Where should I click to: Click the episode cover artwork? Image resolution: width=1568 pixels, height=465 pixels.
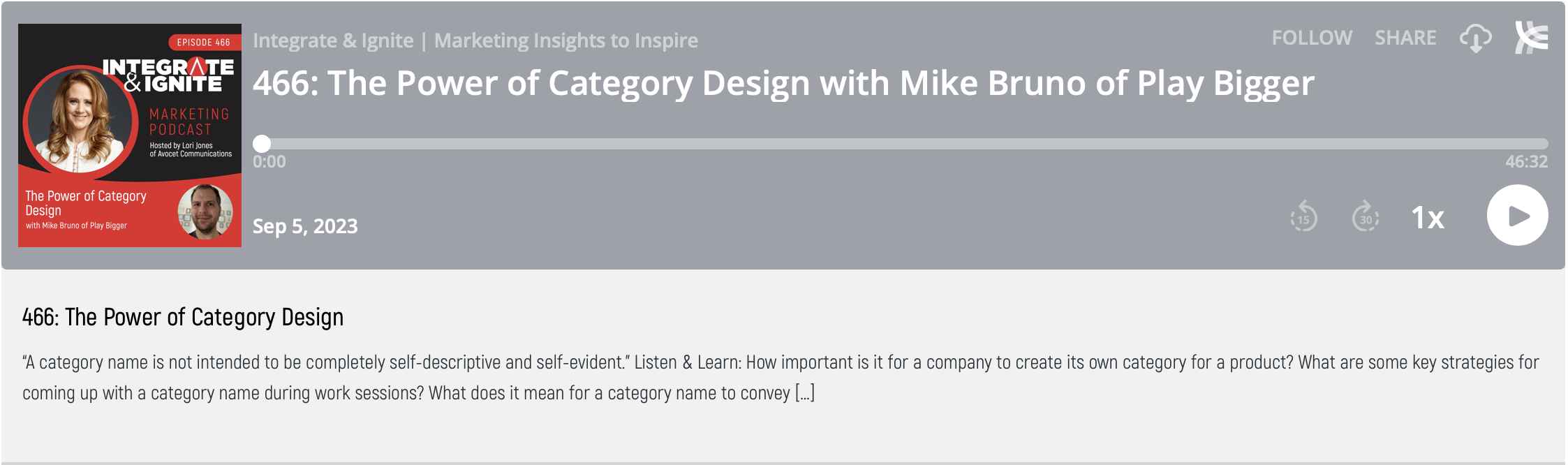130,135
